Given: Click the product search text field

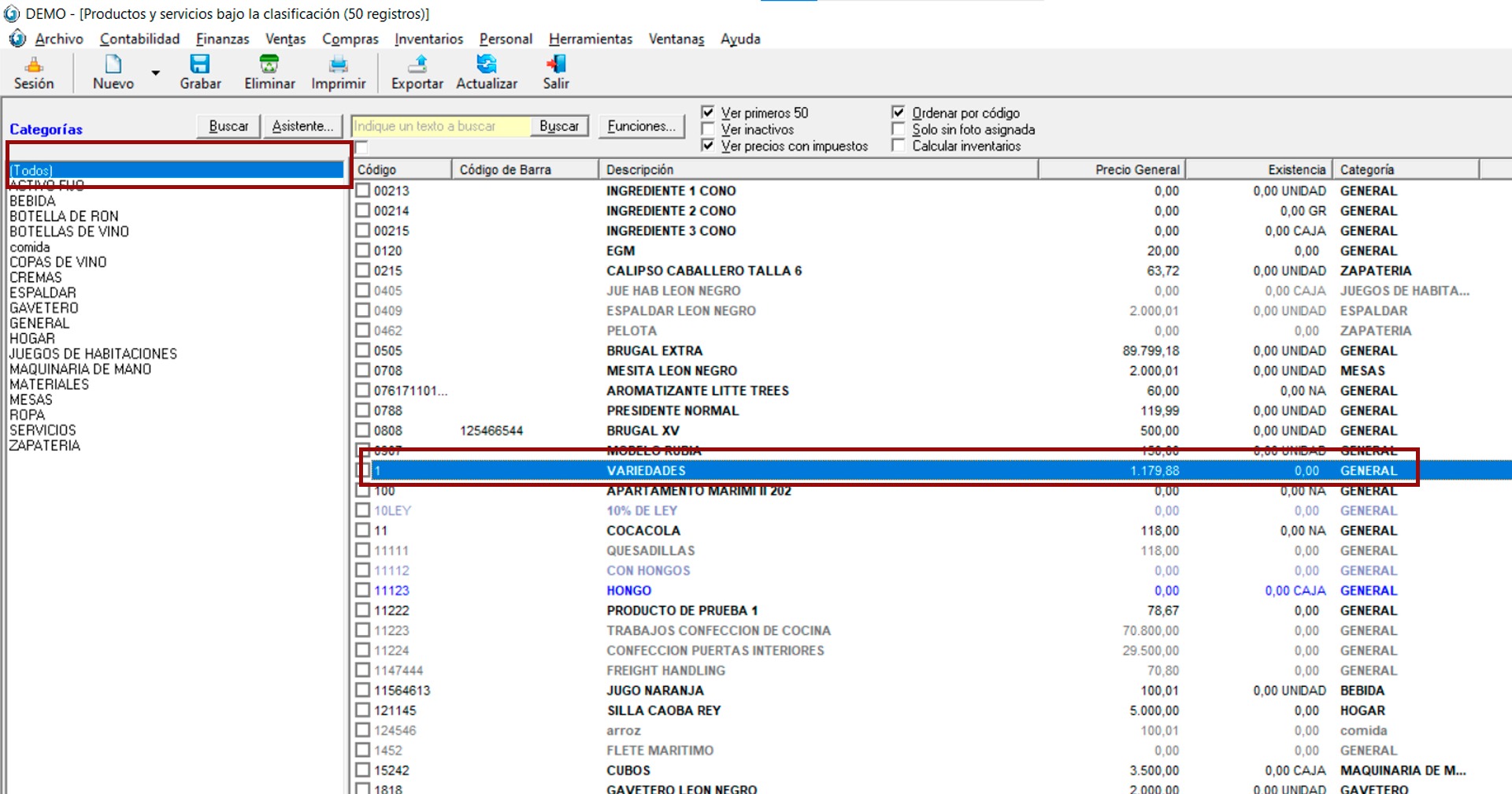Looking at the screenshot, I should [x=441, y=126].
